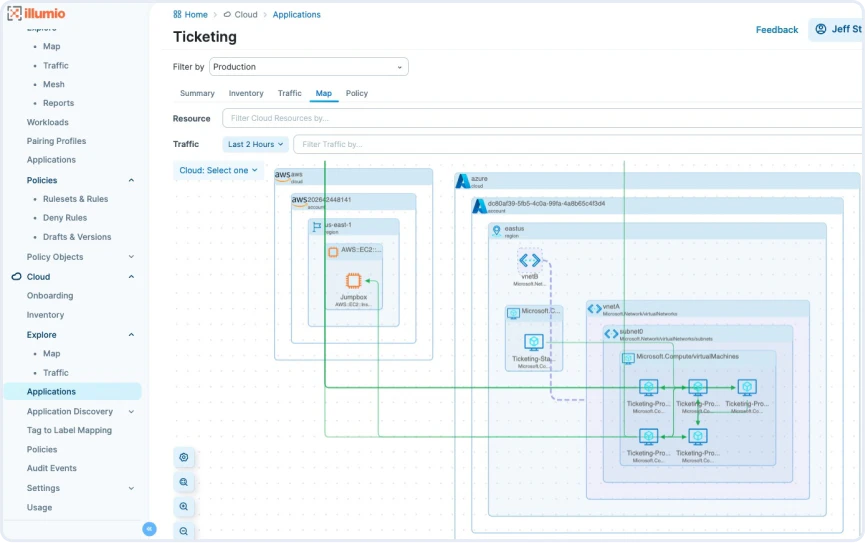Open the highlighted Applications sidebar item
The width and height of the screenshot is (865, 543).
(x=73, y=392)
